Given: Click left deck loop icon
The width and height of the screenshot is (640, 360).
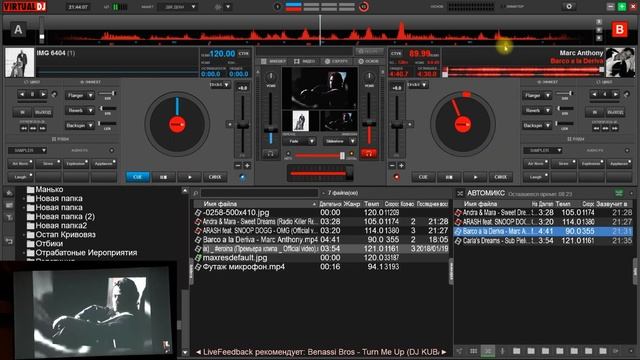Looking at the screenshot, I should pos(54,94).
